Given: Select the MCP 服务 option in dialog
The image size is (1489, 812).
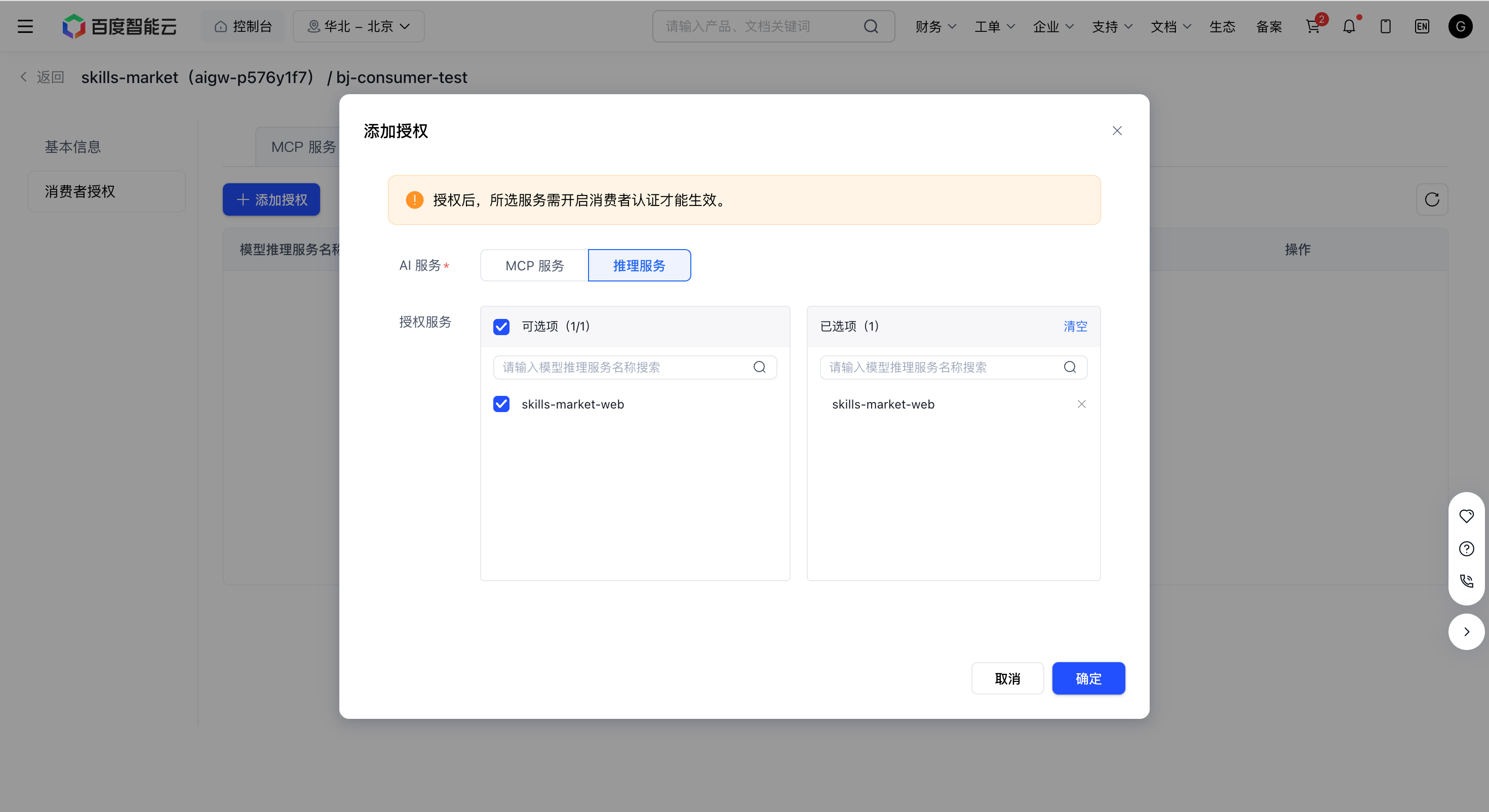Looking at the screenshot, I should [534, 265].
